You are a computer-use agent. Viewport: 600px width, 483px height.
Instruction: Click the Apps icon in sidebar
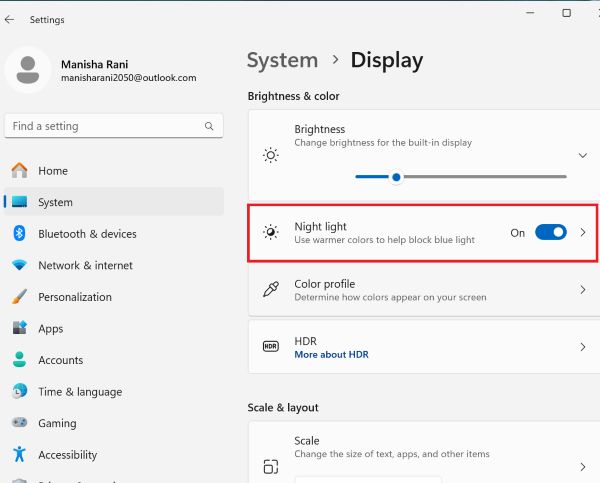coord(19,328)
